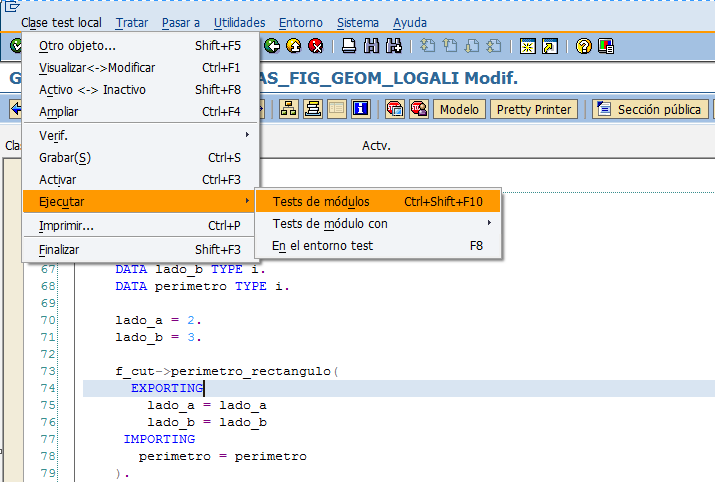Select Otro objeto... menu entry
The width and height of the screenshot is (715, 482).
click(x=140, y=46)
